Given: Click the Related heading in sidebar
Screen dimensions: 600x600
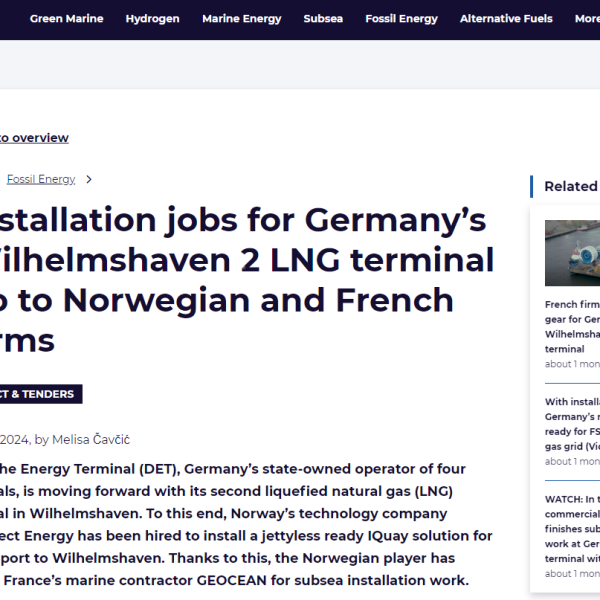Looking at the screenshot, I should tap(572, 186).
